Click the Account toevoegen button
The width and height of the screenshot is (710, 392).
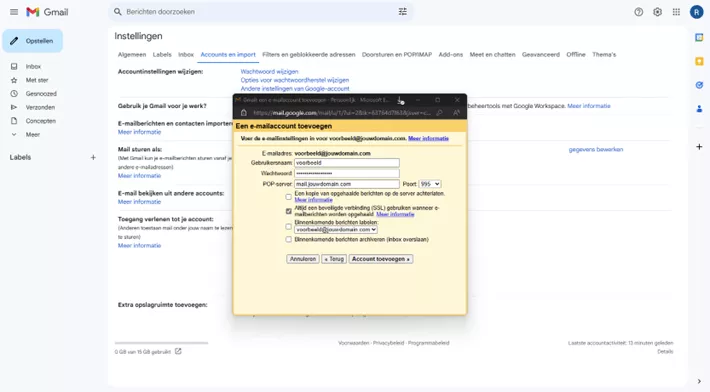coord(381,259)
